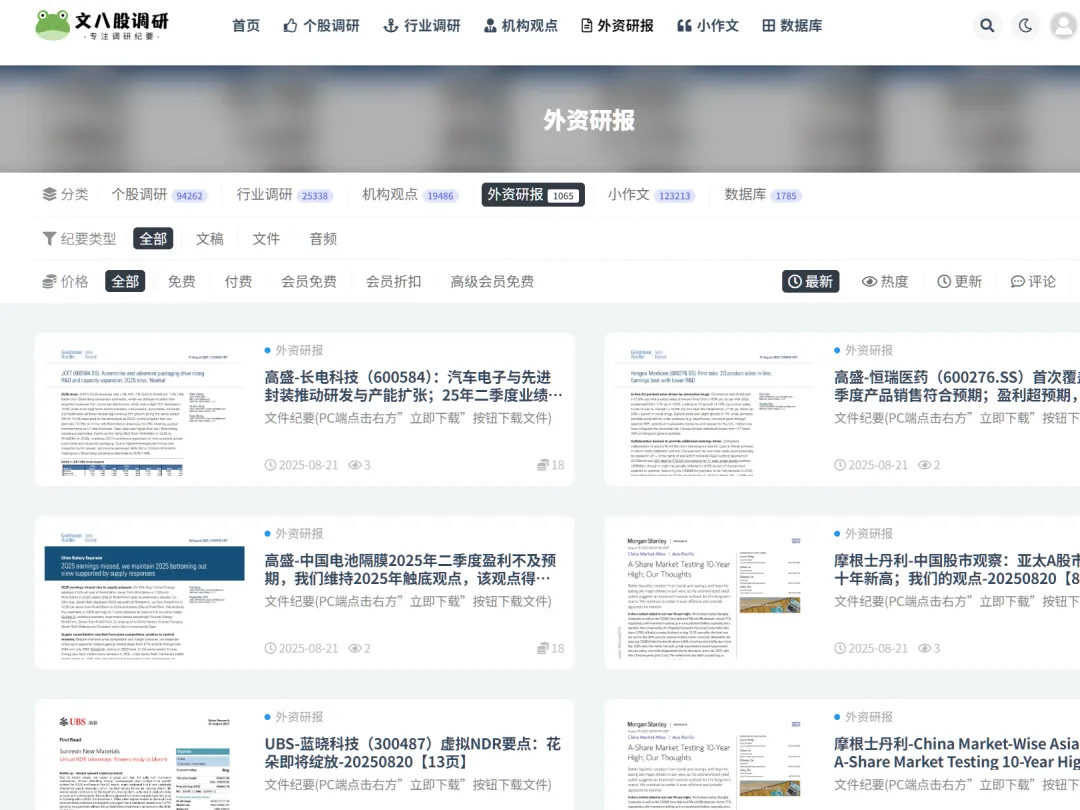The width and height of the screenshot is (1080, 810).
Task: Click 外资研报 tag on 电池隔膜 card
Action: 294,533
